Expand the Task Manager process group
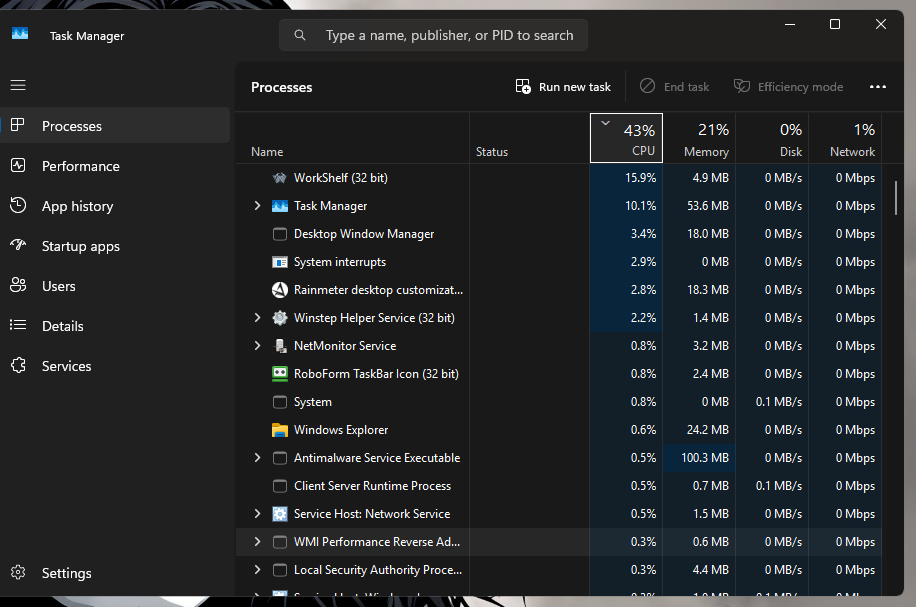 tap(257, 206)
